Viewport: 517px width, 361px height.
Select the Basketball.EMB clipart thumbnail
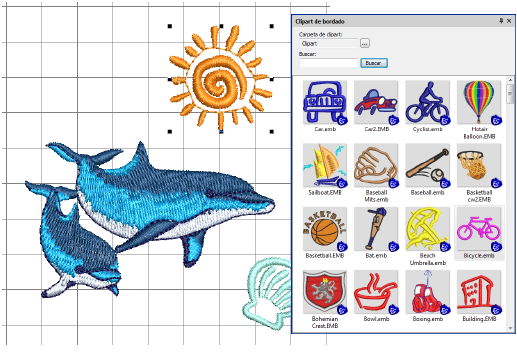pos(325,229)
